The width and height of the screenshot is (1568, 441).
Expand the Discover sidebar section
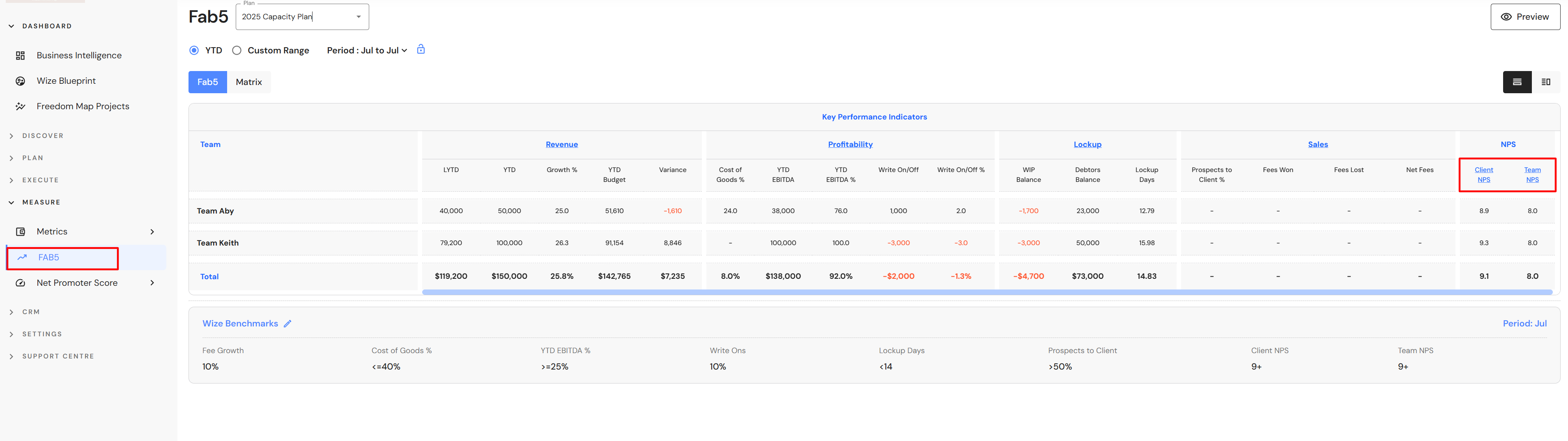pyautogui.click(x=43, y=136)
